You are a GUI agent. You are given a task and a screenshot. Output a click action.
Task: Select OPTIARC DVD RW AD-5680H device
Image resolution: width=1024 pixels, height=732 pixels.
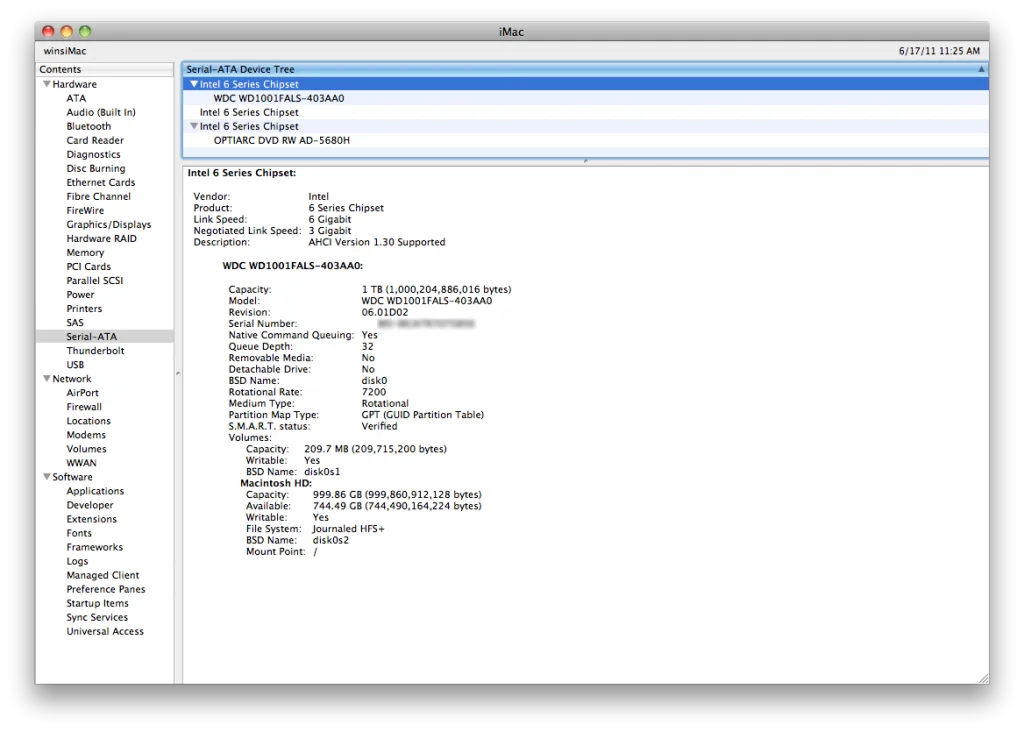(x=281, y=141)
